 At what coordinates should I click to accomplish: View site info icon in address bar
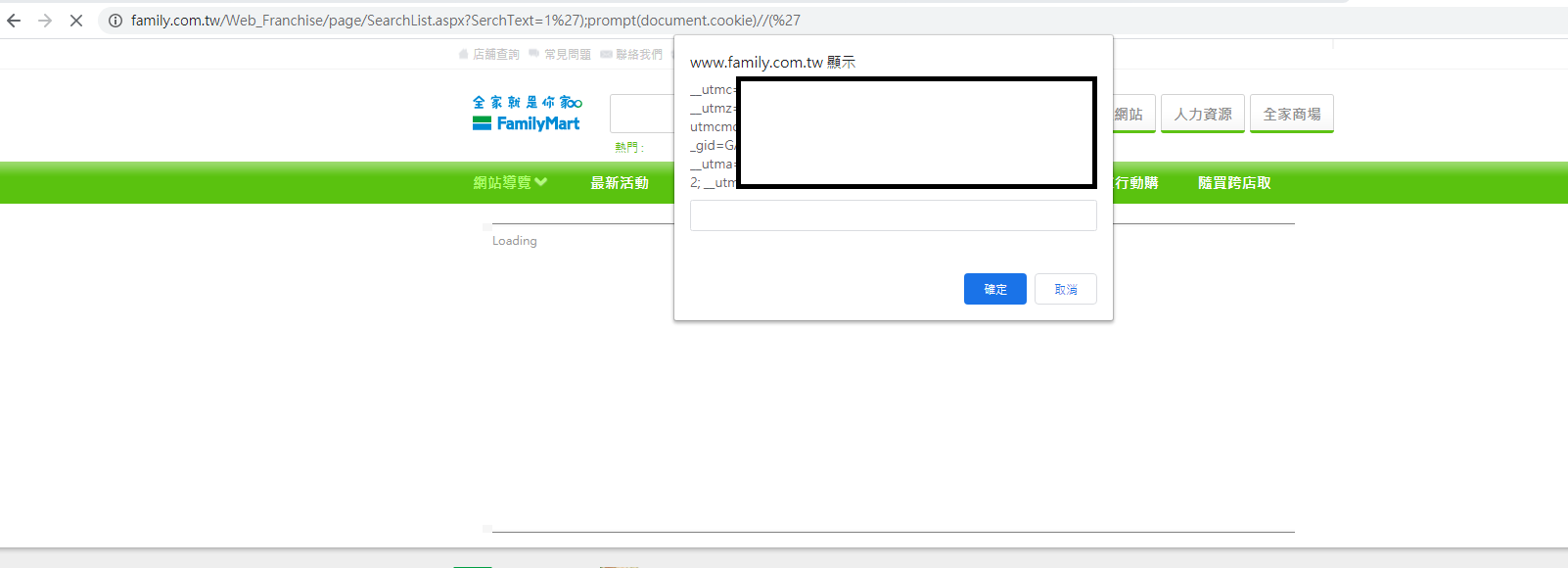(115, 21)
